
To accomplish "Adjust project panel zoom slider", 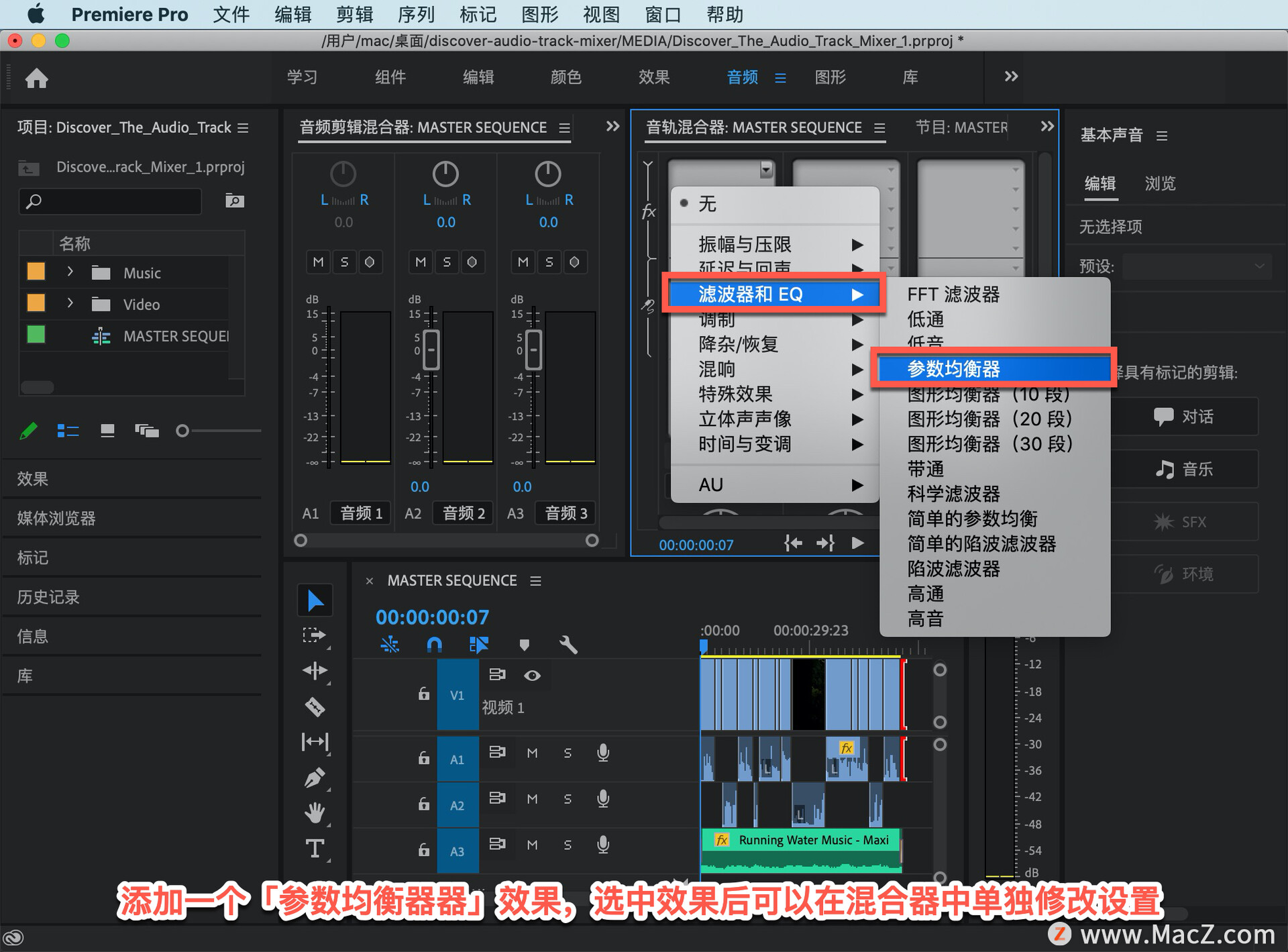I will click(182, 431).
